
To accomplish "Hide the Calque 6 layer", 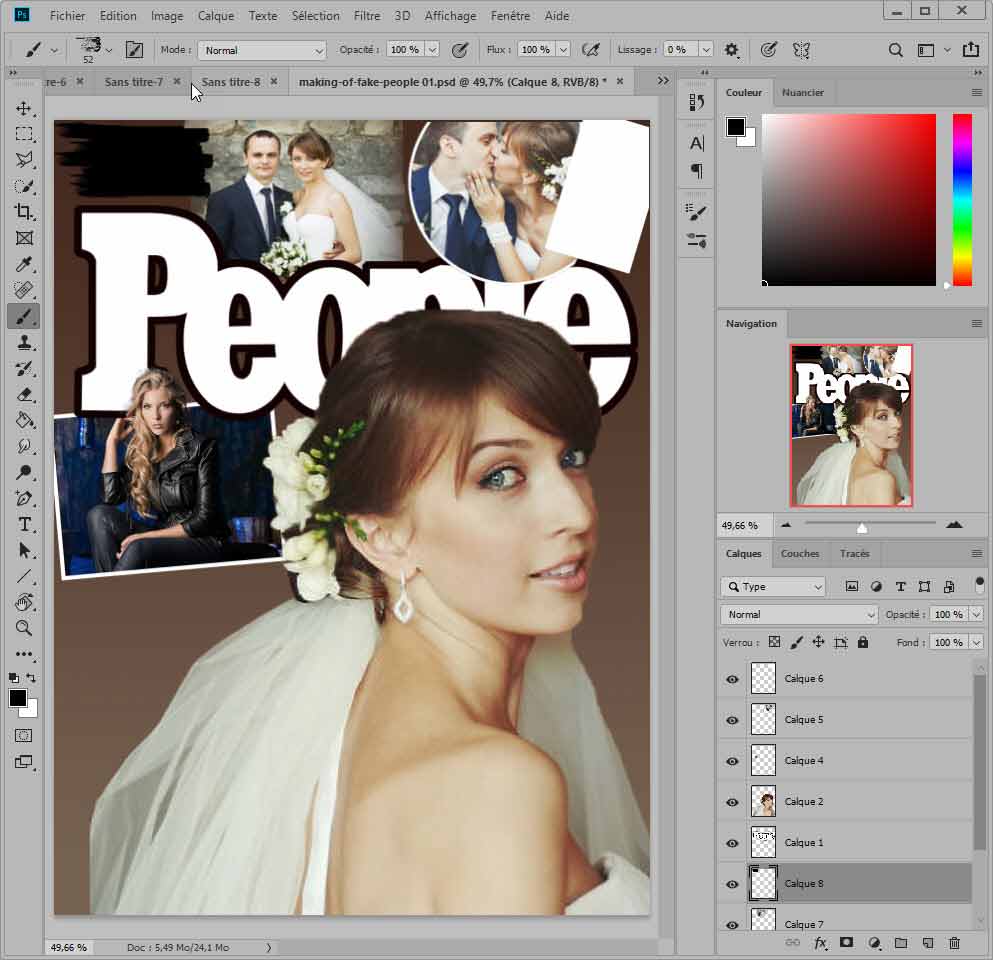I will (x=732, y=679).
